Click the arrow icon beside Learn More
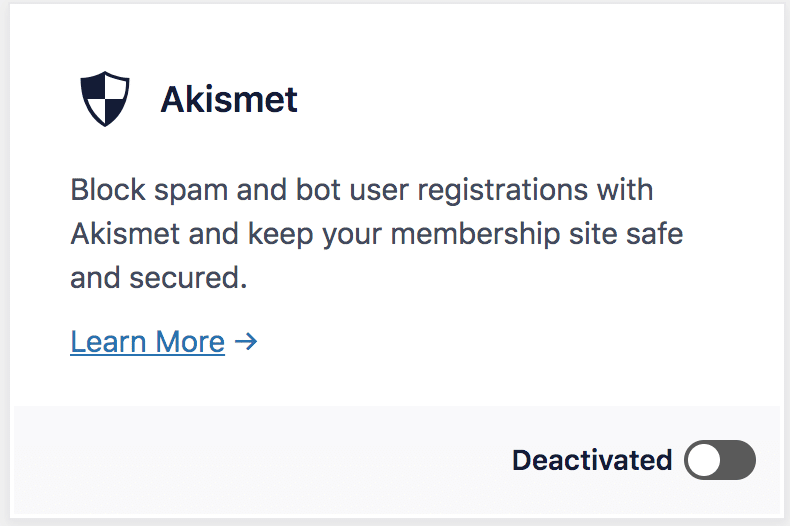Viewport: 790px width, 526px height. click(246, 342)
